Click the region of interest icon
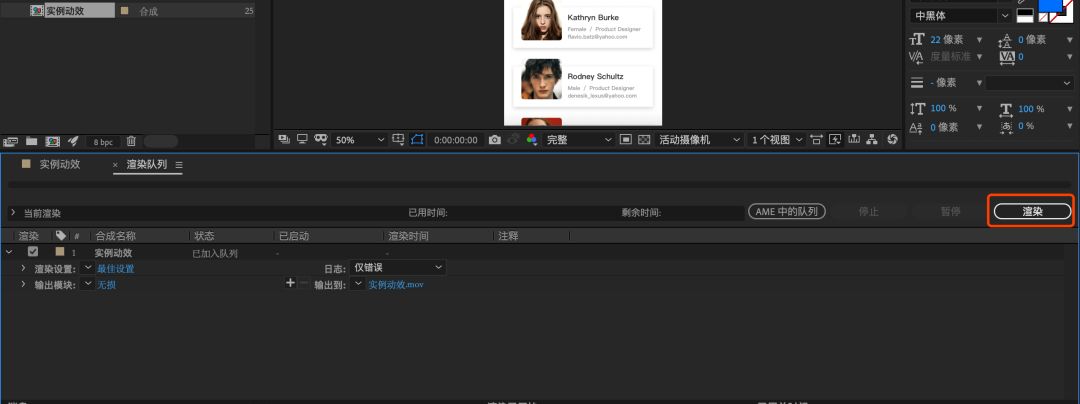The image size is (1080, 404). [x=625, y=140]
